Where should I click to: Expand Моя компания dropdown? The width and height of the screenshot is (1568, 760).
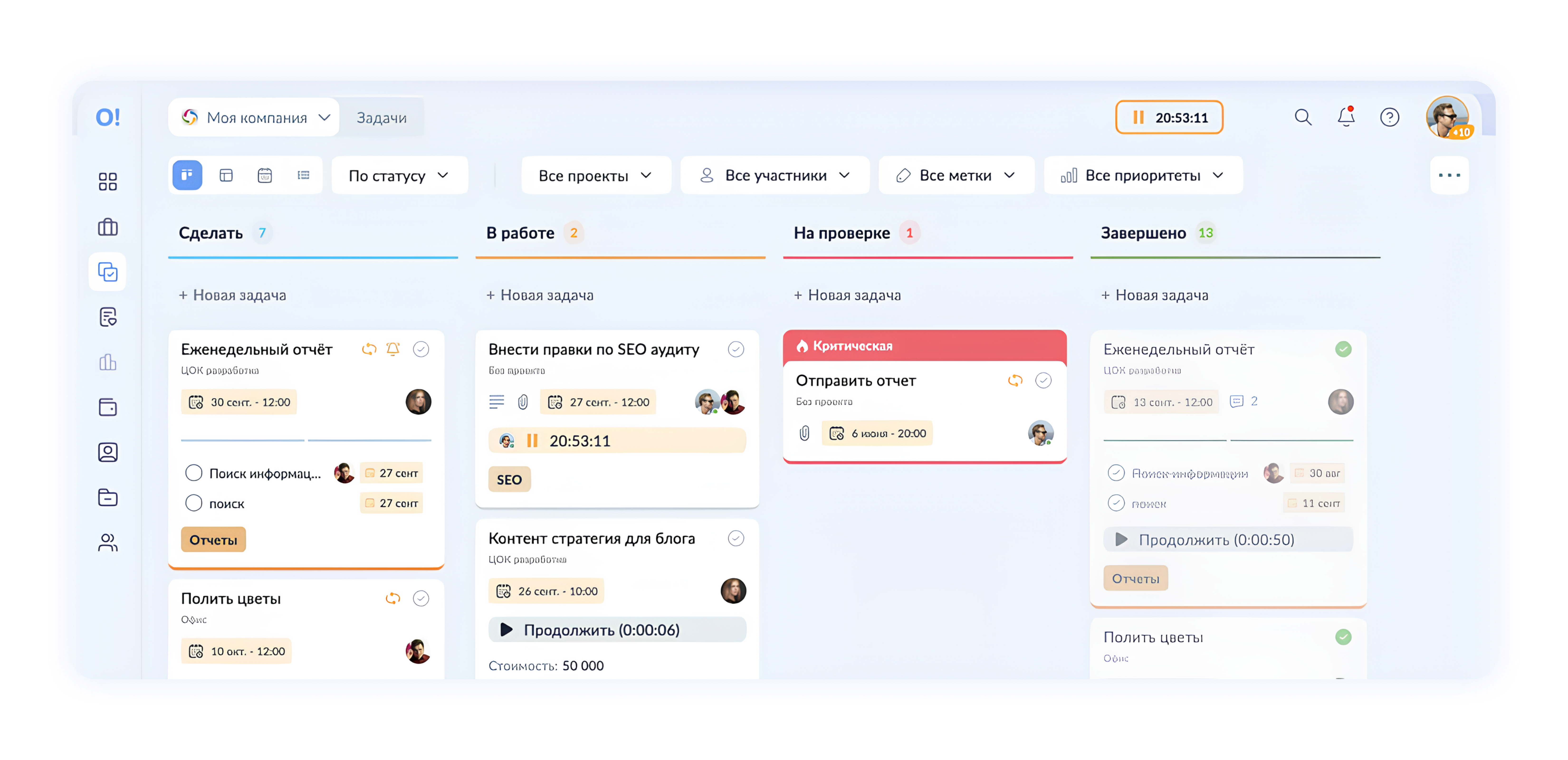pos(254,117)
